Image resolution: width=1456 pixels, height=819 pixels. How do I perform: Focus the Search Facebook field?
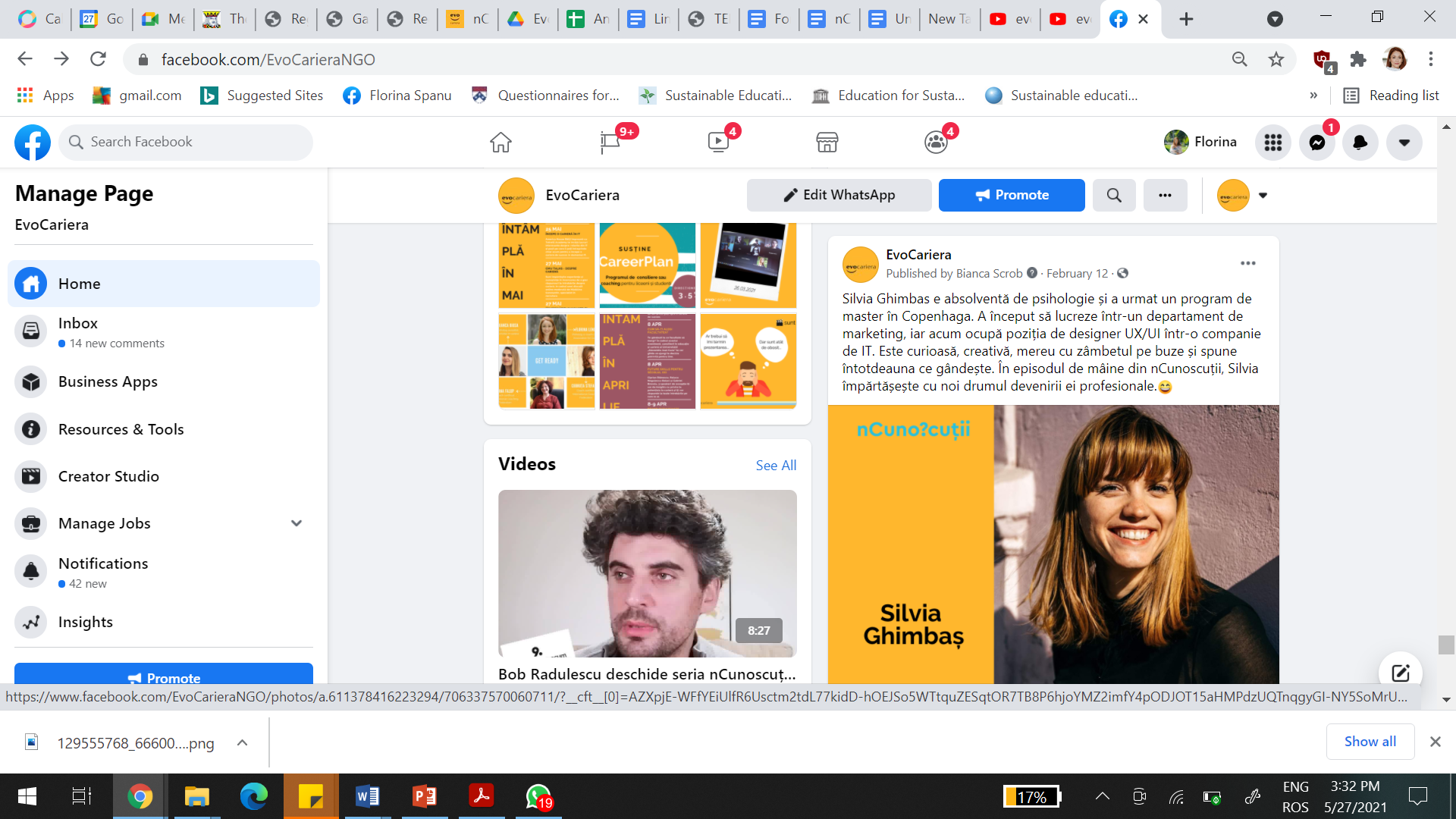pos(186,142)
